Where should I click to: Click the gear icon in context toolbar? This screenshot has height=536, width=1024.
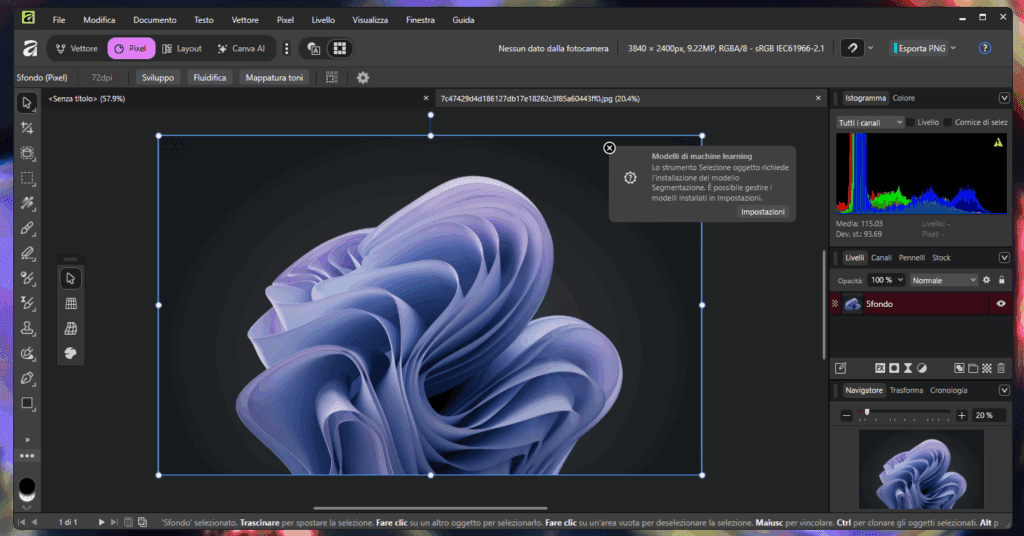click(363, 77)
